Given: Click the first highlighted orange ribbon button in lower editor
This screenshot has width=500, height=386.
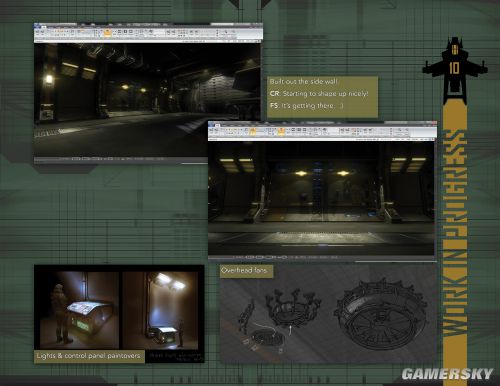Looking at the screenshot, I should (253, 132).
